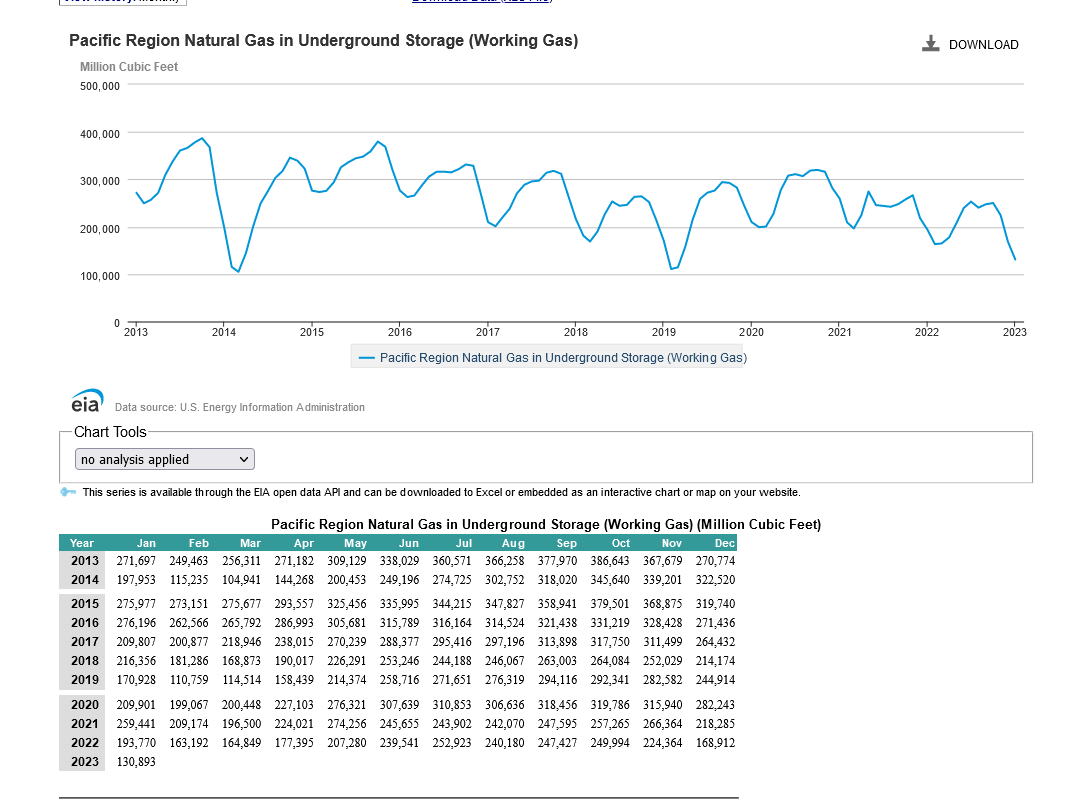The height and width of the screenshot is (808, 1087).
Task: Click the May column header
Action: [x=356, y=543]
